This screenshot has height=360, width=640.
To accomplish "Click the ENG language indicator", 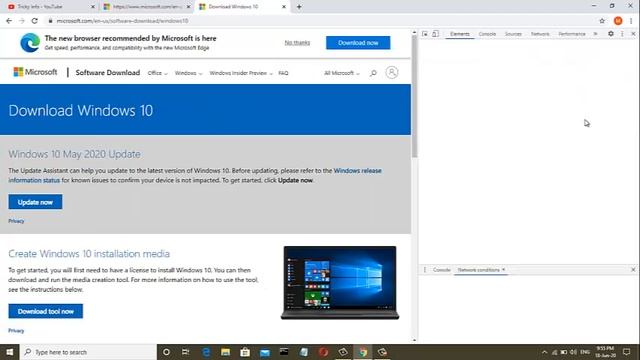I will (585, 352).
